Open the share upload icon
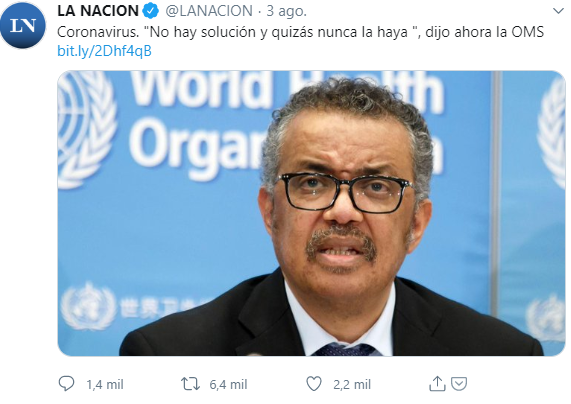The width and height of the screenshot is (571, 404). [437, 384]
